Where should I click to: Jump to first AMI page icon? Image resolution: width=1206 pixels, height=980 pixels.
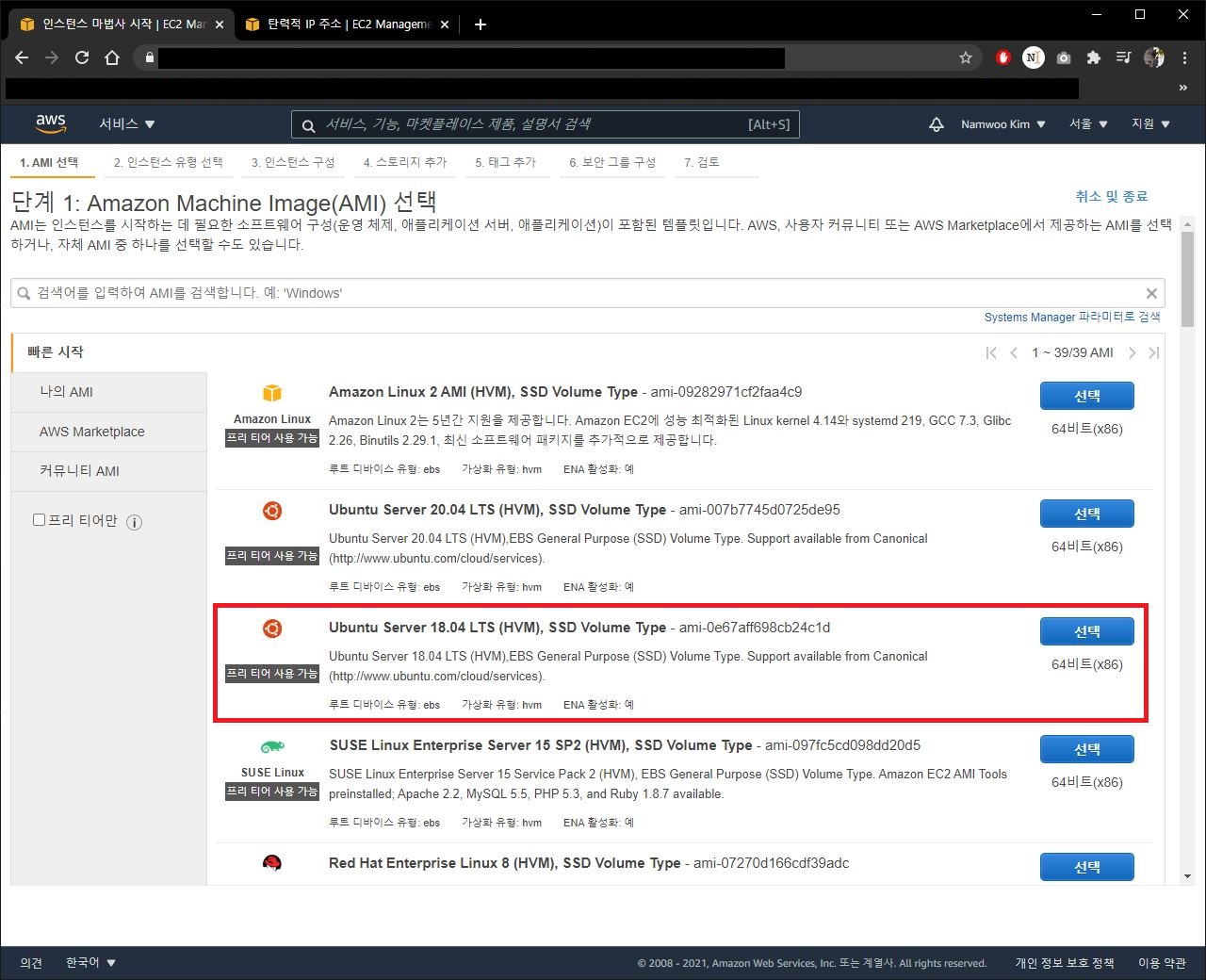pyautogui.click(x=991, y=352)
